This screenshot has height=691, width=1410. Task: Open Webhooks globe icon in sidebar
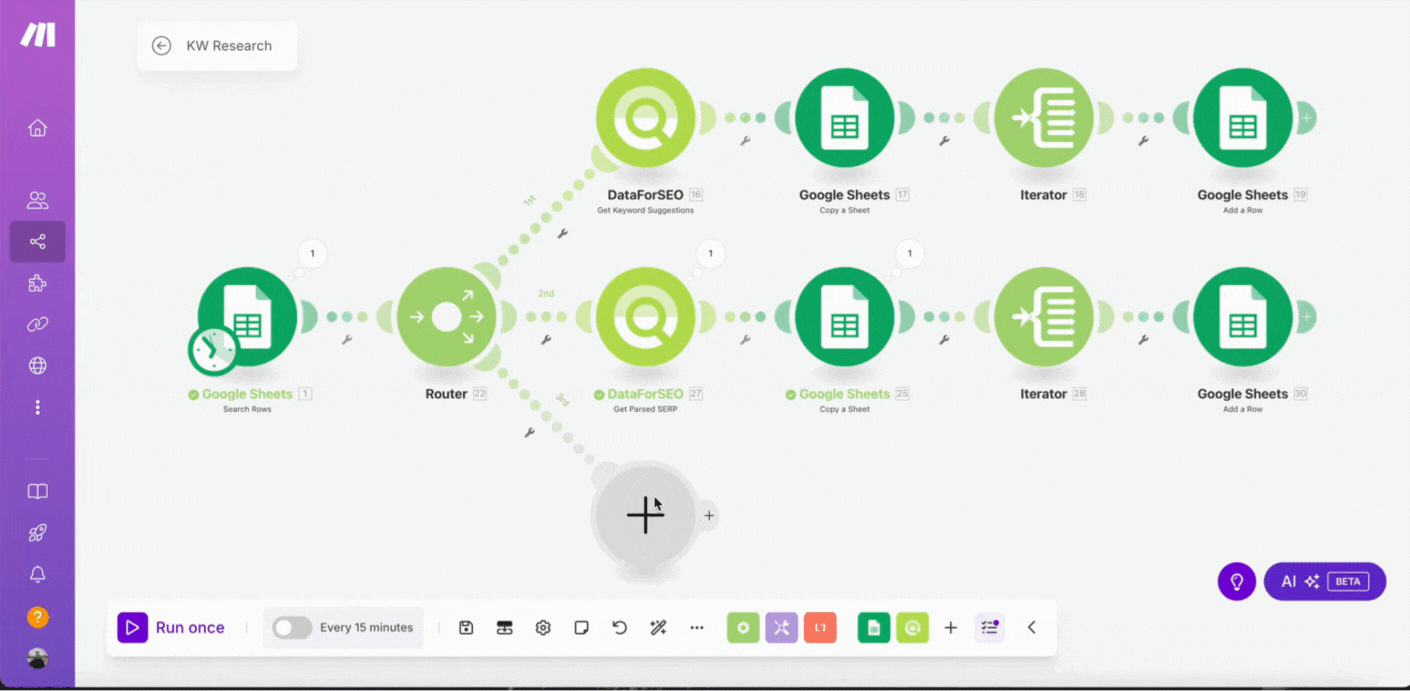pos(37,366)
